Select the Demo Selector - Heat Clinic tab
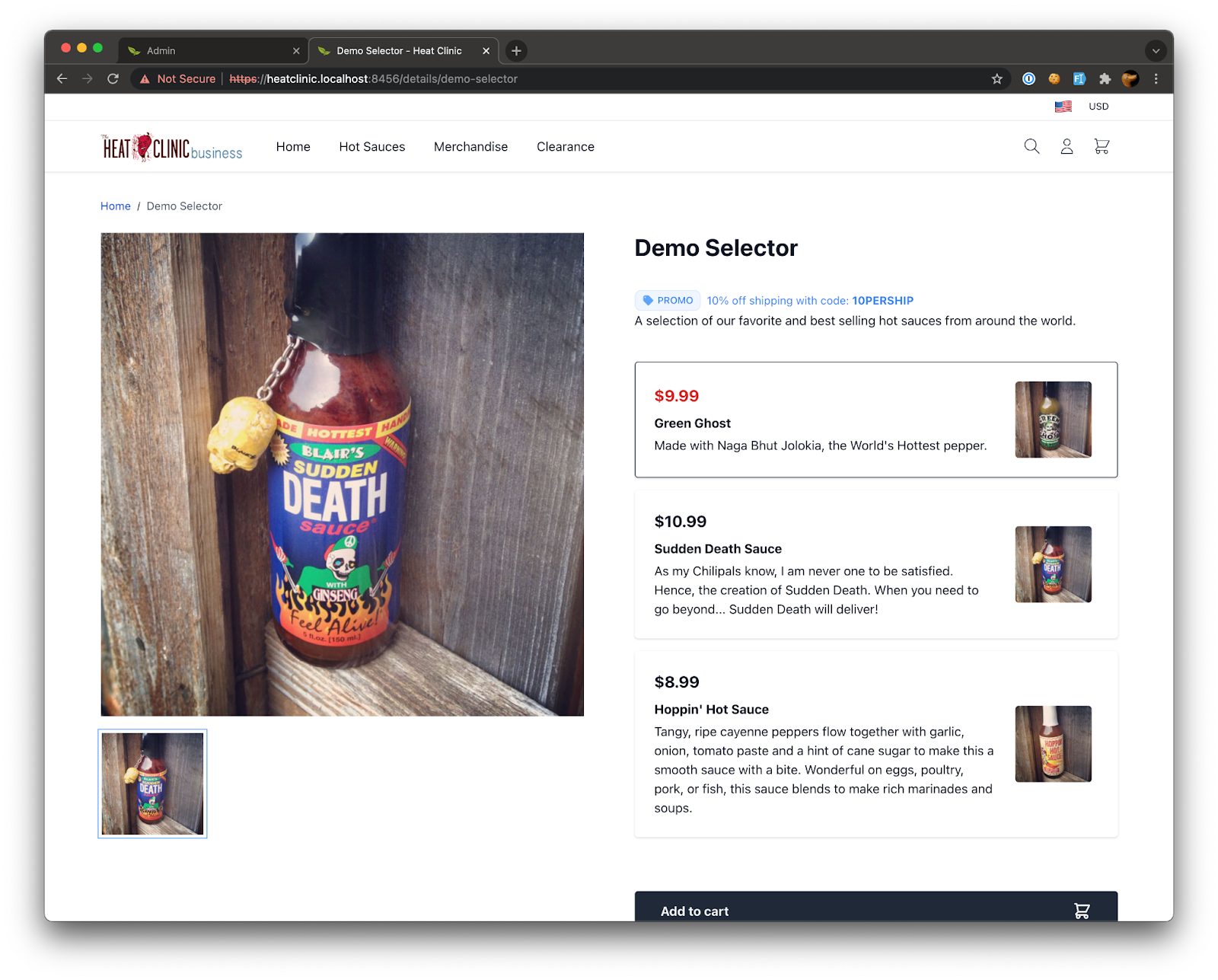 pos(403,50)
